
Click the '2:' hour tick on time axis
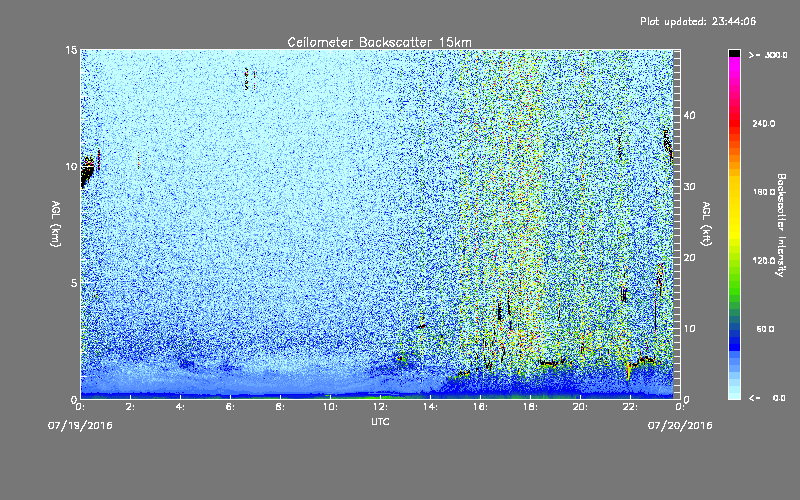point(131,407)
